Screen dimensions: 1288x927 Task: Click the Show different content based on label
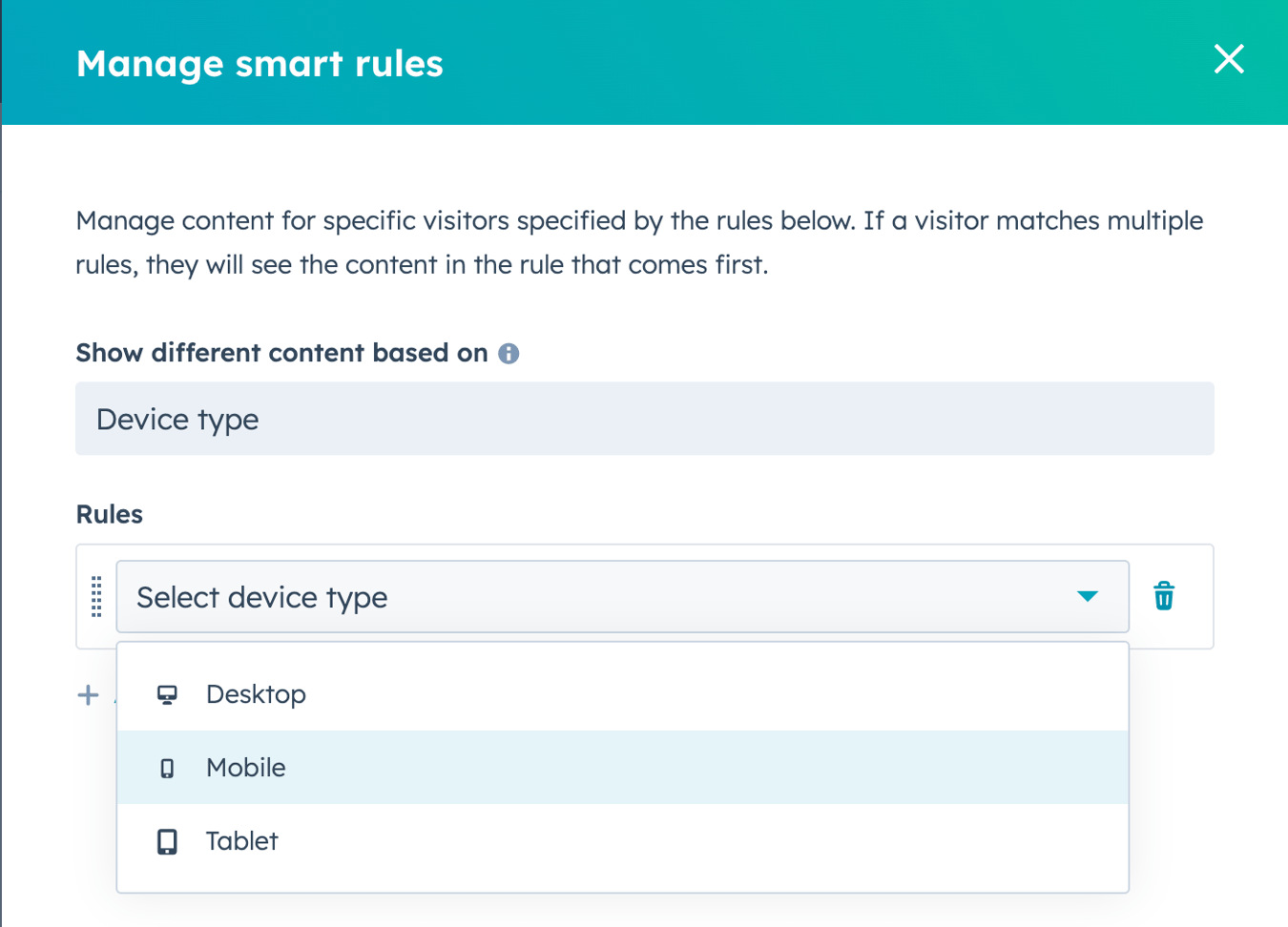pyautogui.click(x=282, y=353)
